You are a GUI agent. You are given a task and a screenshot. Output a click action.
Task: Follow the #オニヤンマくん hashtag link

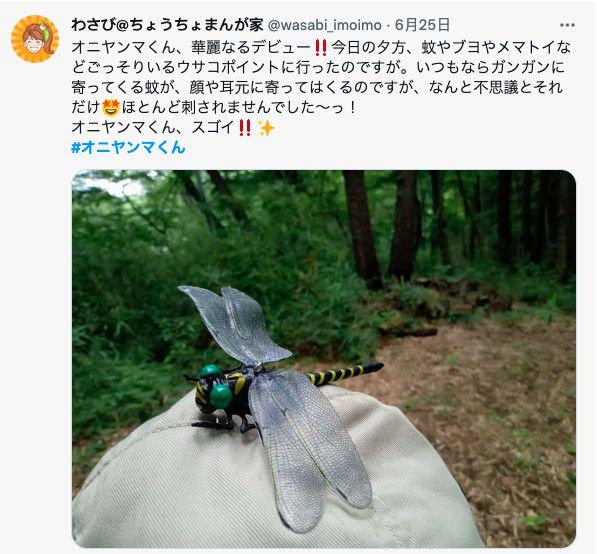[x=128, y=147]
